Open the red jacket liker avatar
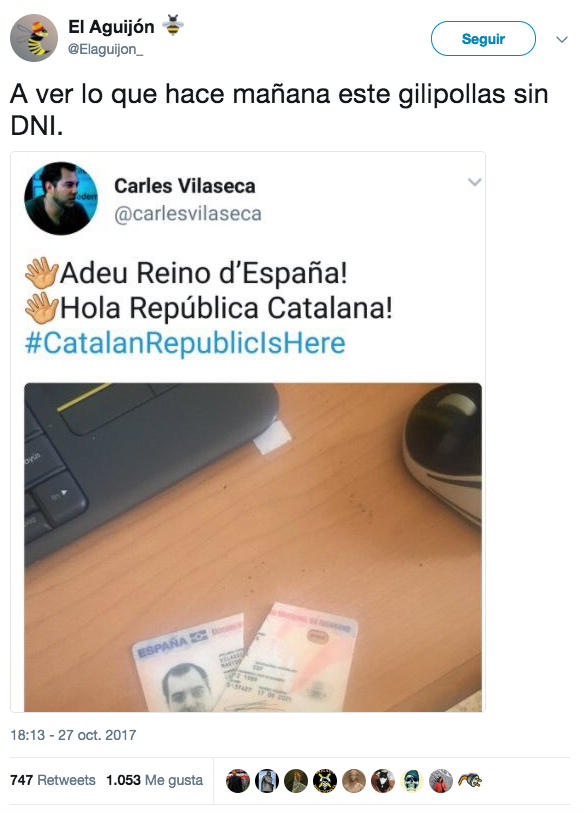 441,781
